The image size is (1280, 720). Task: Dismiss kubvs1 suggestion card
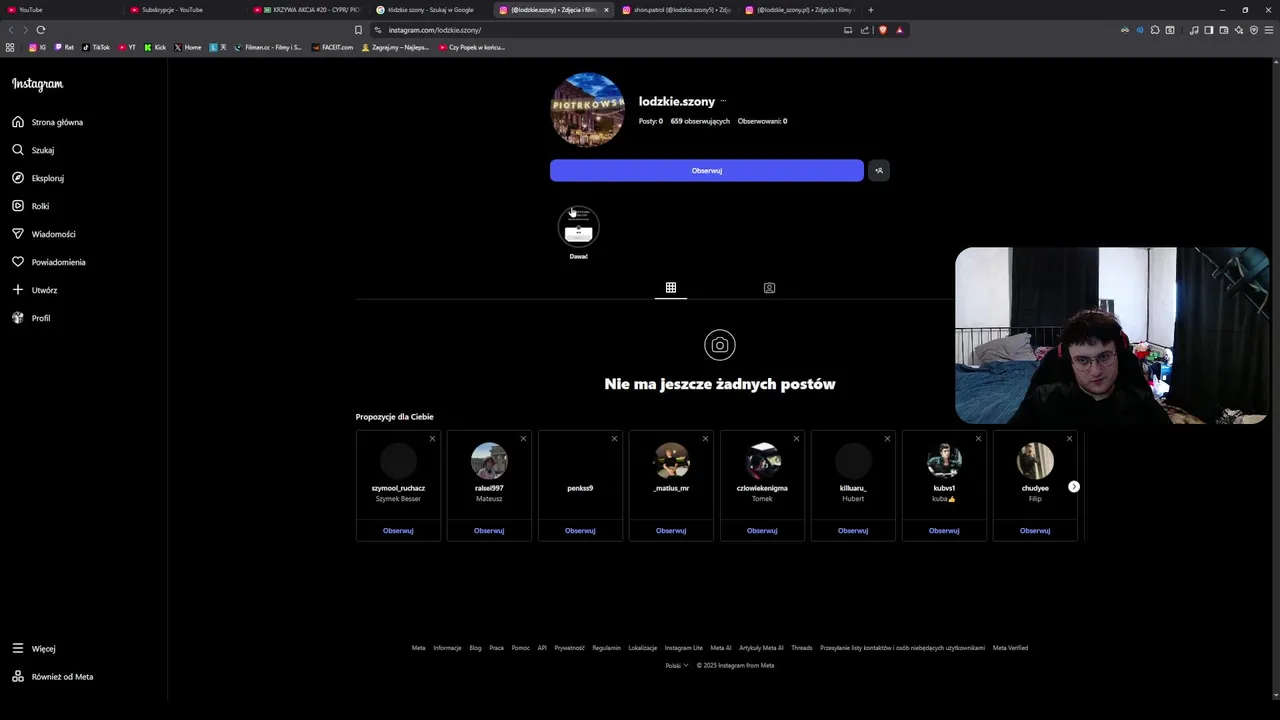978,438
